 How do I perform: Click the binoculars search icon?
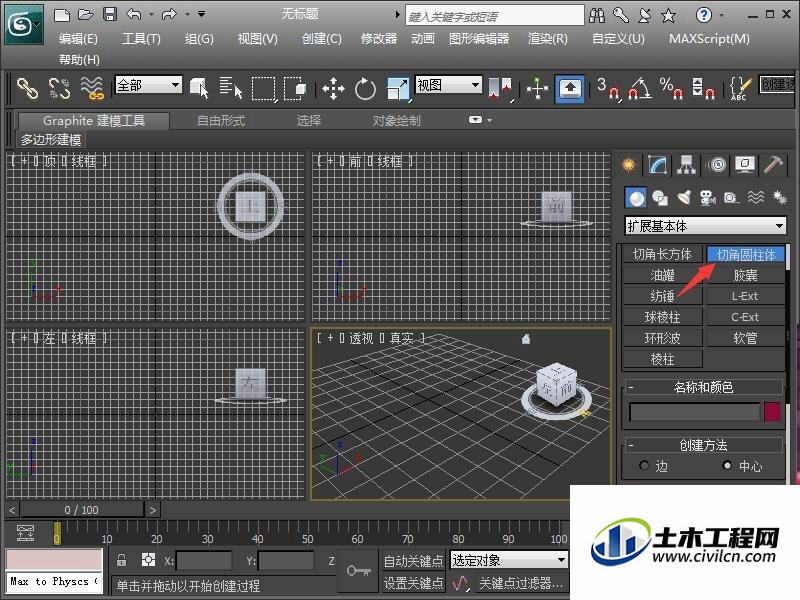pyautogui.click(x=596, y=16)
